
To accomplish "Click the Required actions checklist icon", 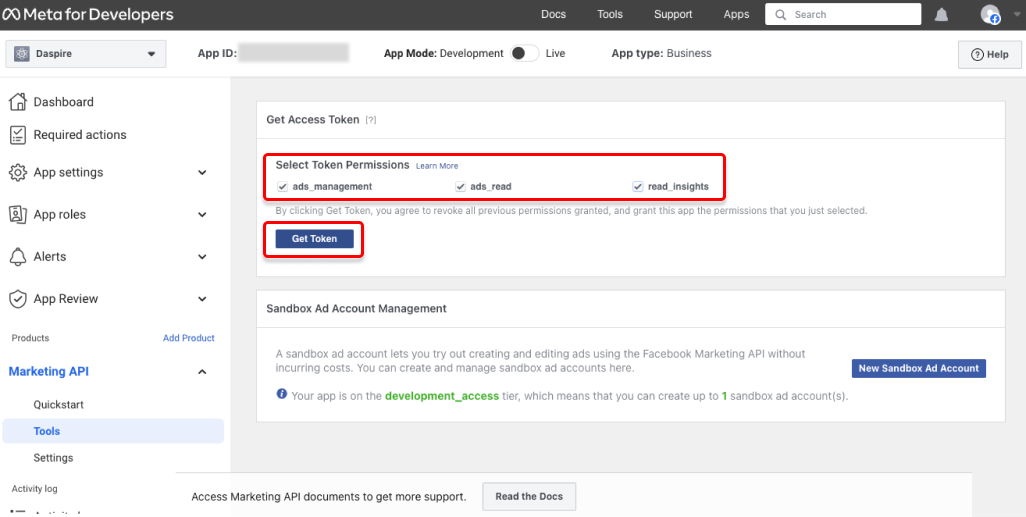I will [17, 135].
